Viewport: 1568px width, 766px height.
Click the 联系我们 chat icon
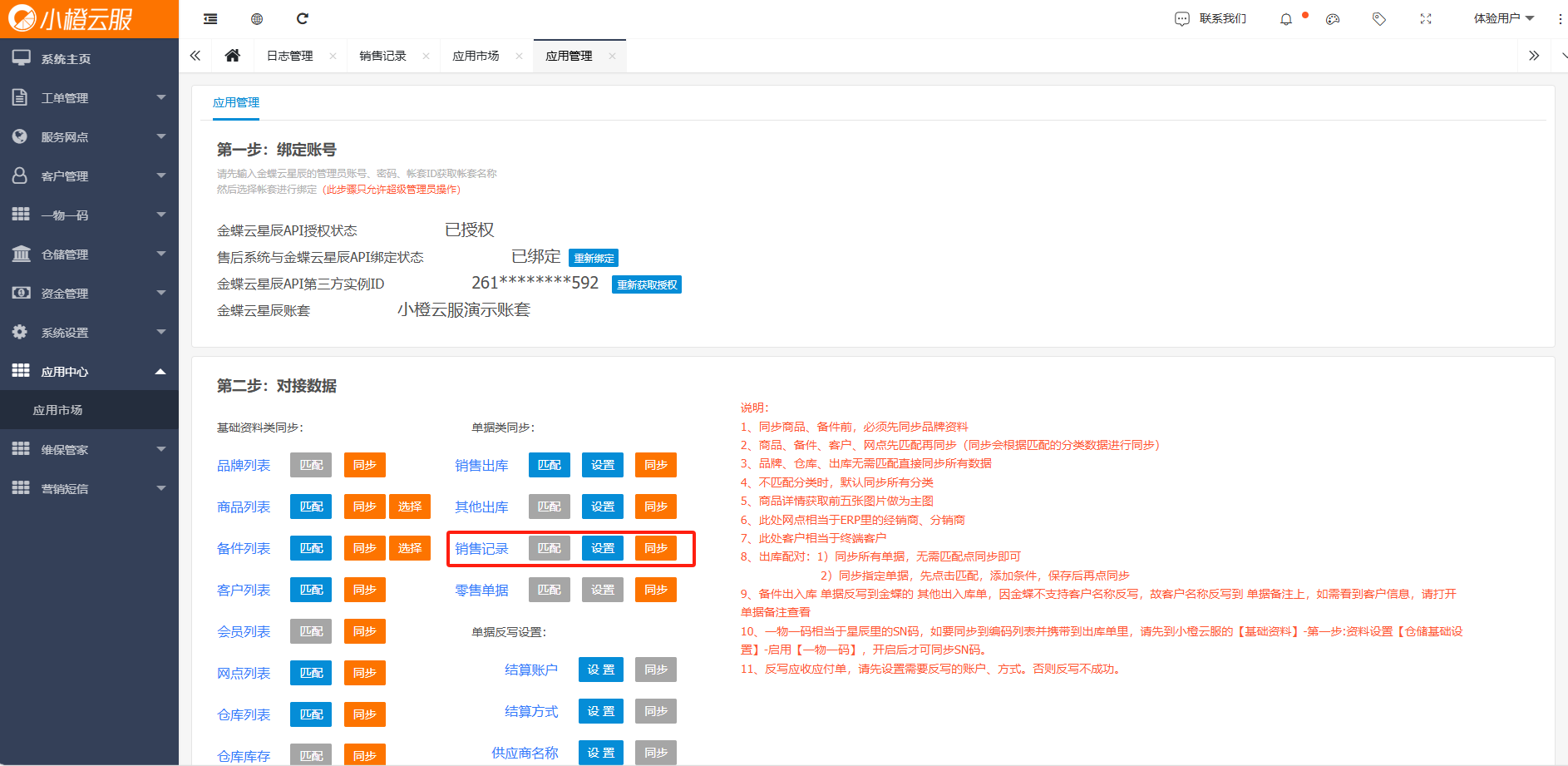pos(1181,18)
